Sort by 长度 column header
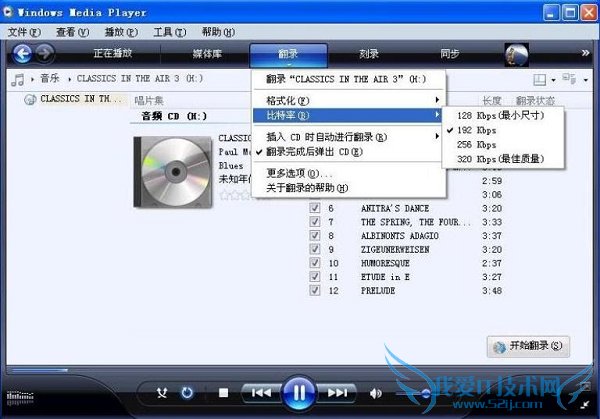This screenshot has width=600, height=419. pyautogui.click(x=492, y=101)
